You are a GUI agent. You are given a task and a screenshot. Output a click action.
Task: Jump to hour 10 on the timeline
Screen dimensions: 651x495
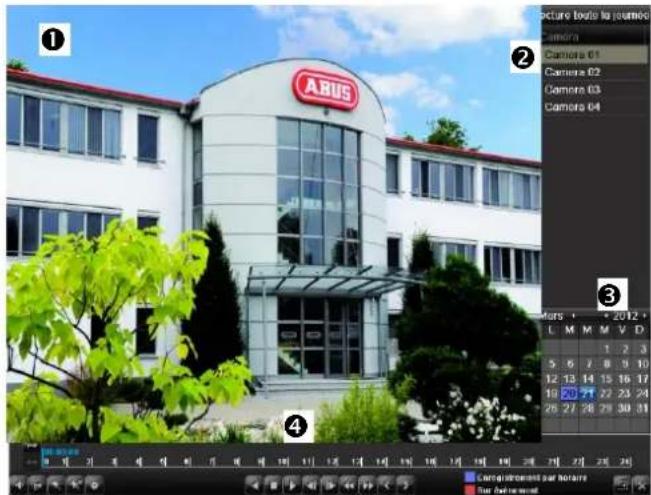283,462
